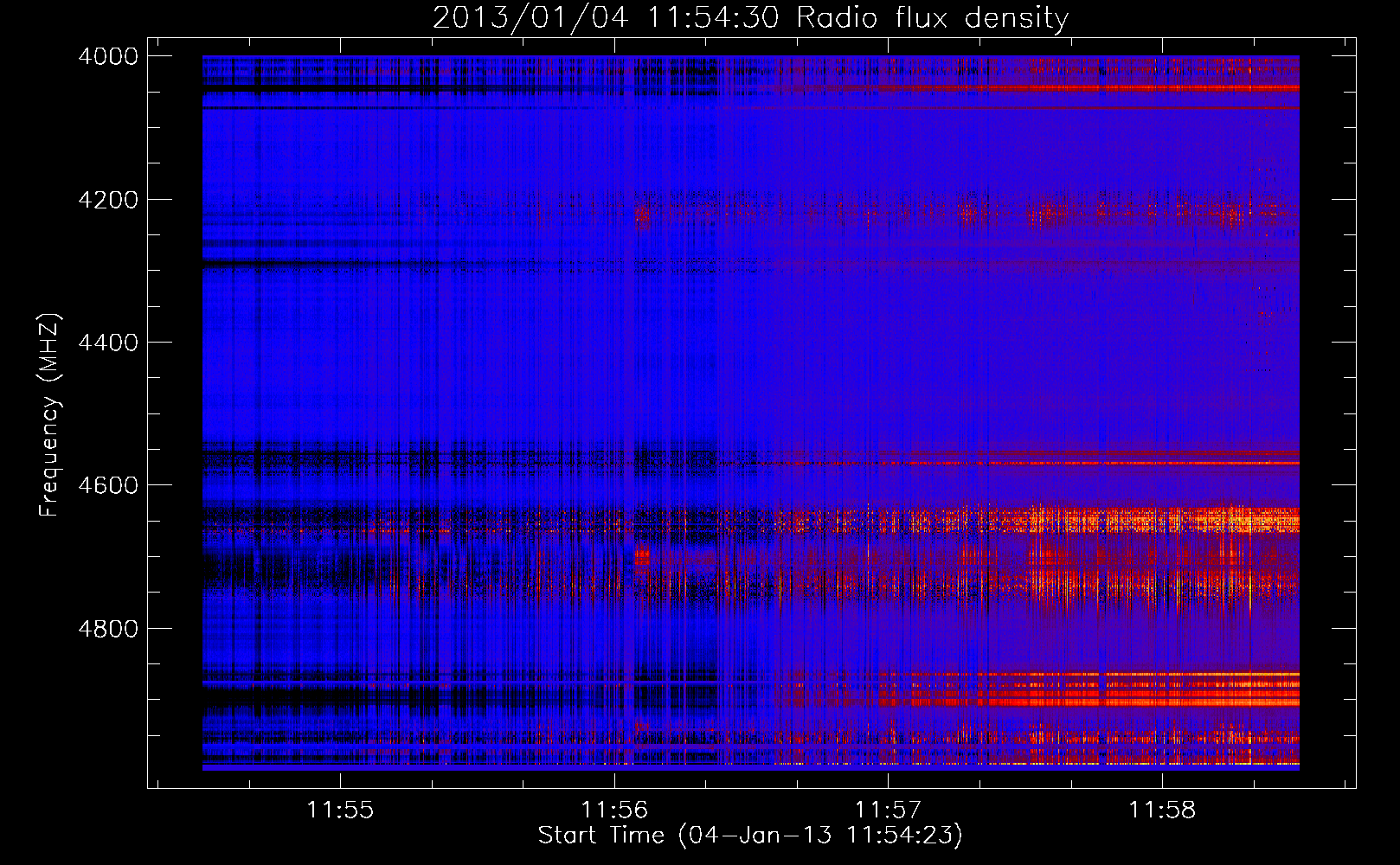Screen dimensions: 1400x865
Task: Click the 11:56 time axis label
Action: tap(614, 810)
